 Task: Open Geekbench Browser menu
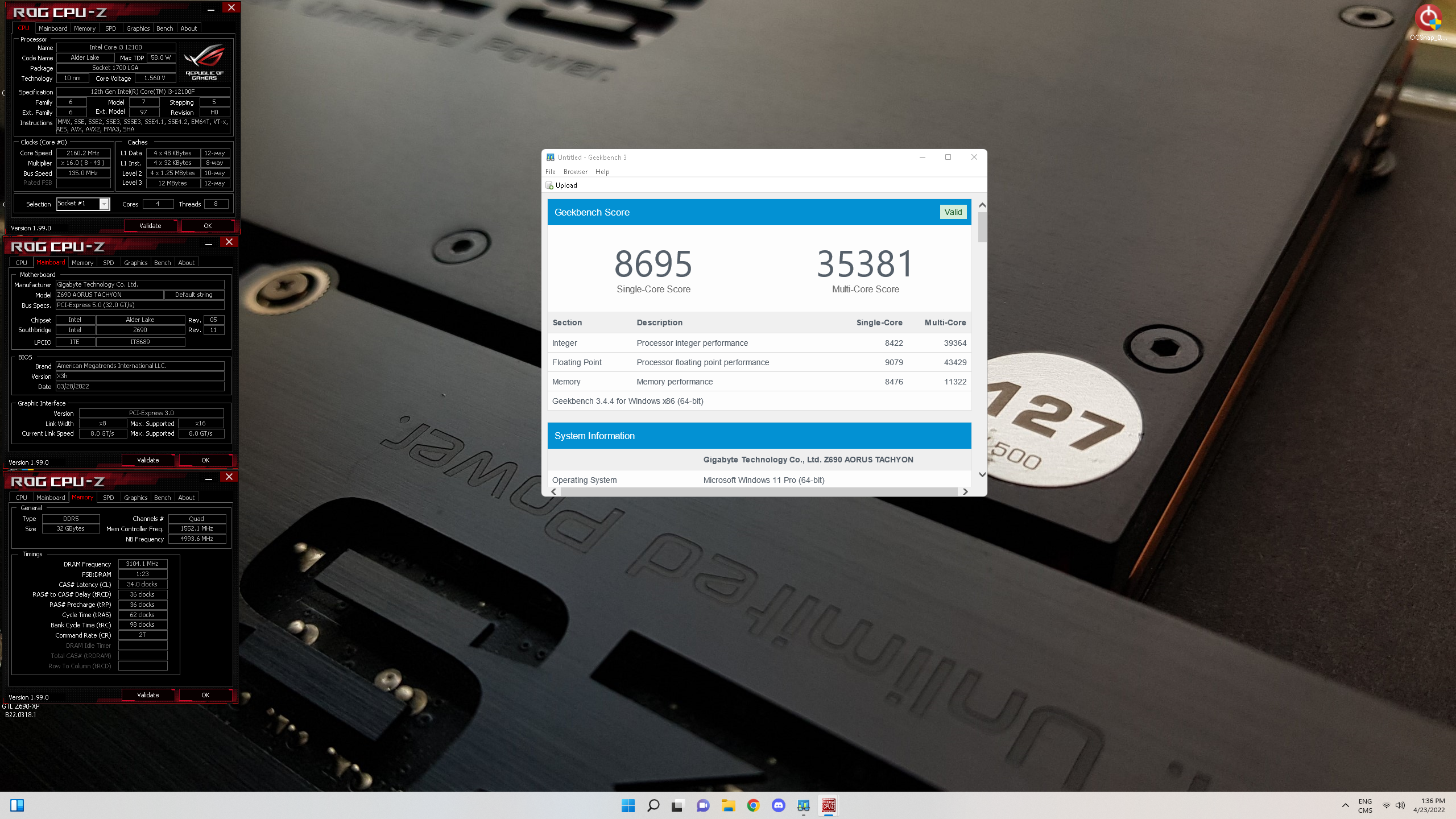tap(576, 172)
